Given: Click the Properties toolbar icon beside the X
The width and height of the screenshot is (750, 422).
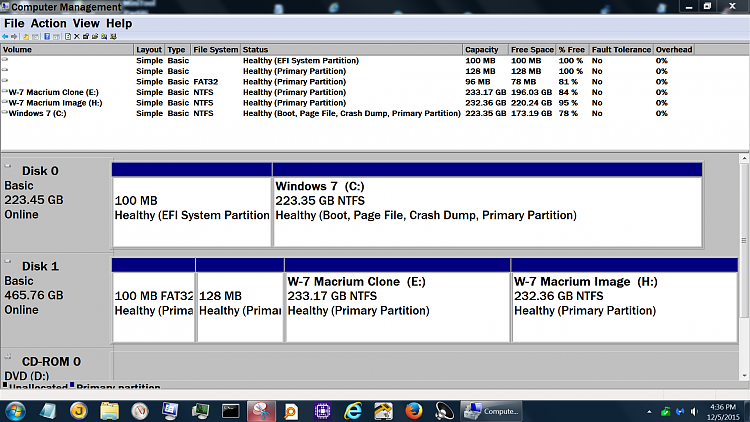Looking at the screenshot, I should click(x=86, y=36).
